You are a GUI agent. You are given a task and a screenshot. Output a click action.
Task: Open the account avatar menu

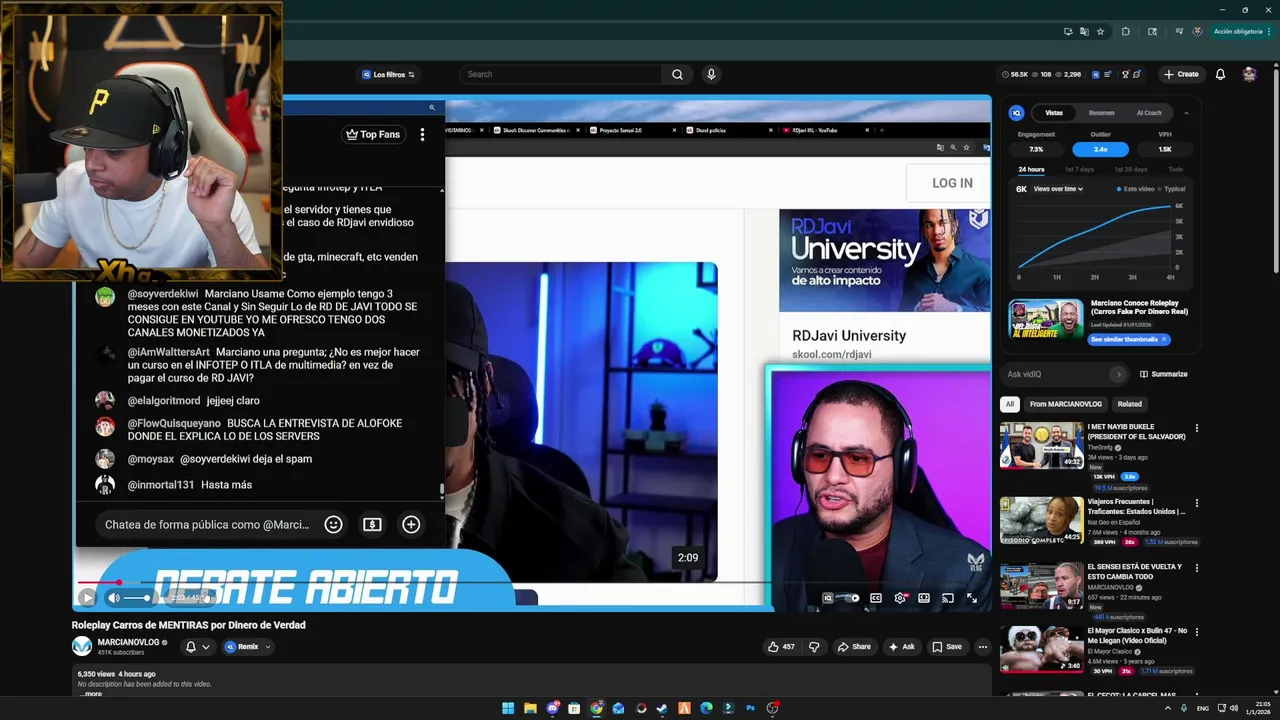tap(1249, 74)
